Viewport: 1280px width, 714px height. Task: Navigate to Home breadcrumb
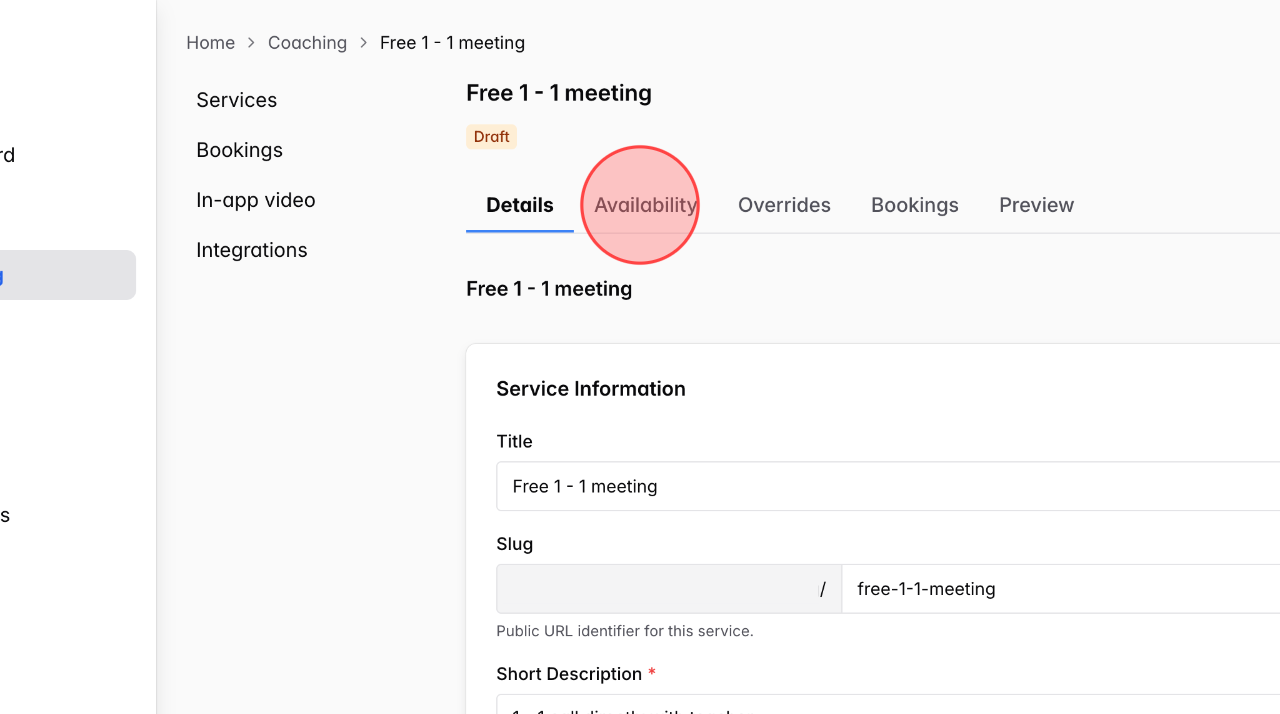pyautogui.click(x=210, y=43)
